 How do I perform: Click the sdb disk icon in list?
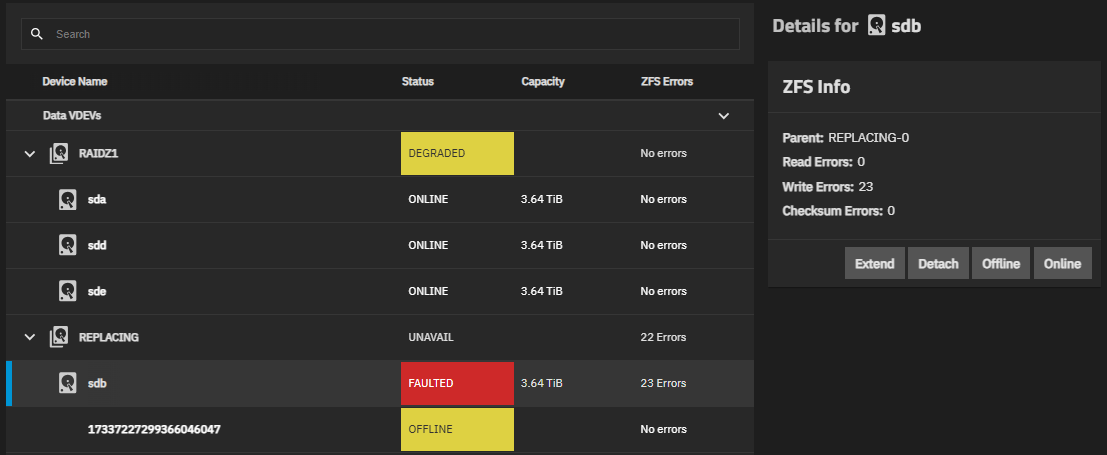[x=67, y=383]
